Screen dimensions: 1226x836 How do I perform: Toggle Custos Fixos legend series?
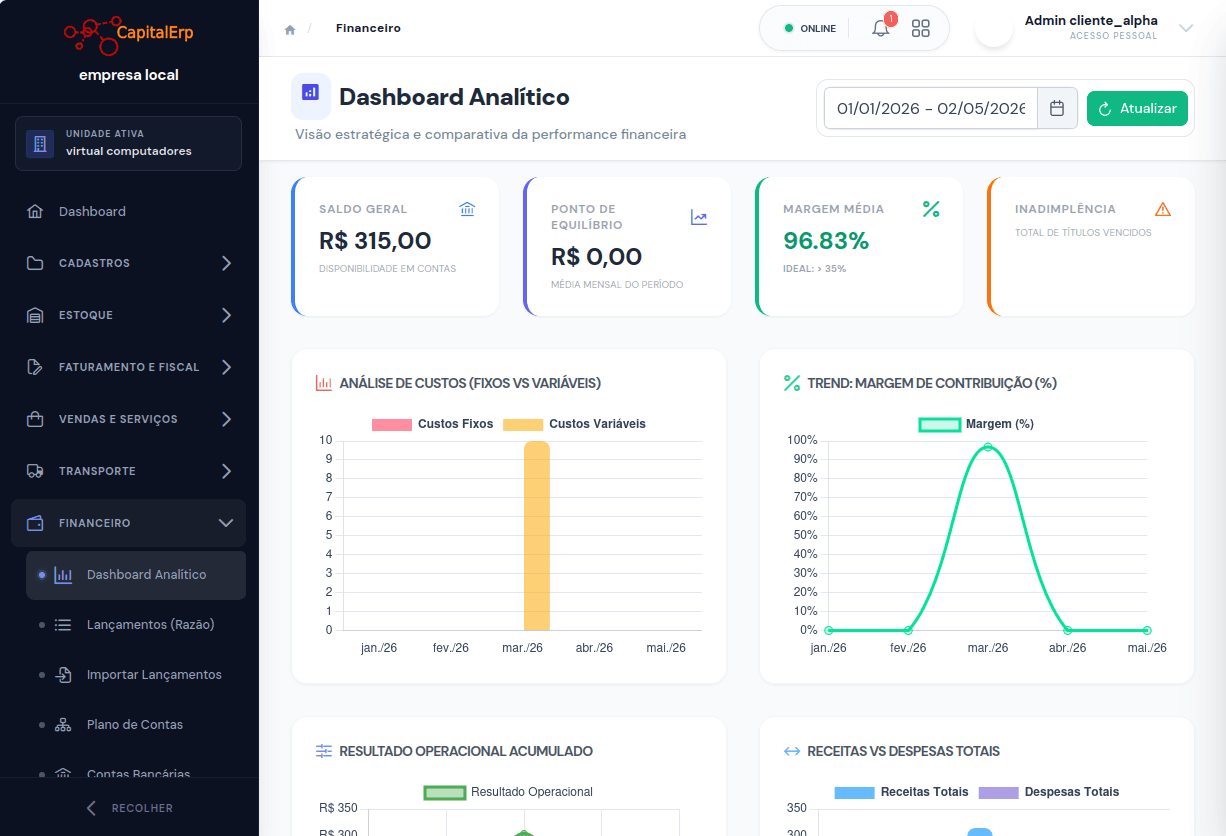pos(432,424)
